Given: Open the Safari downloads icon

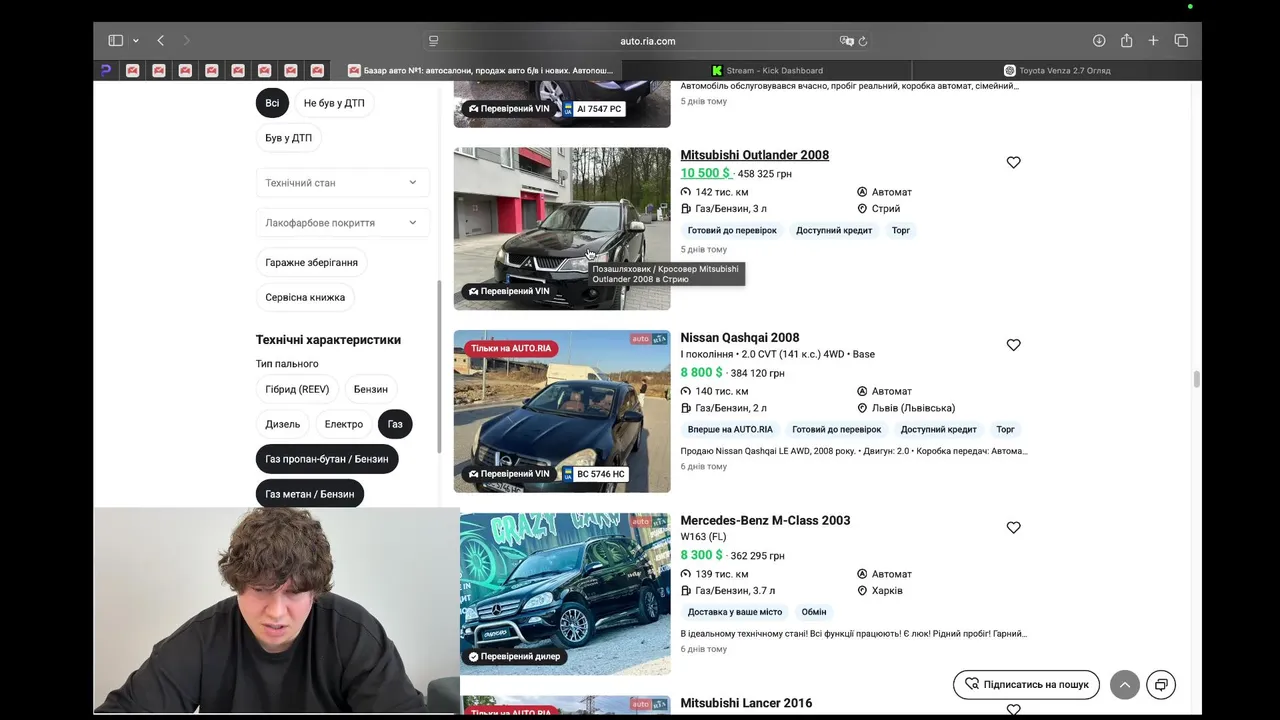Looking at the screenshot, I should 1099,41.
